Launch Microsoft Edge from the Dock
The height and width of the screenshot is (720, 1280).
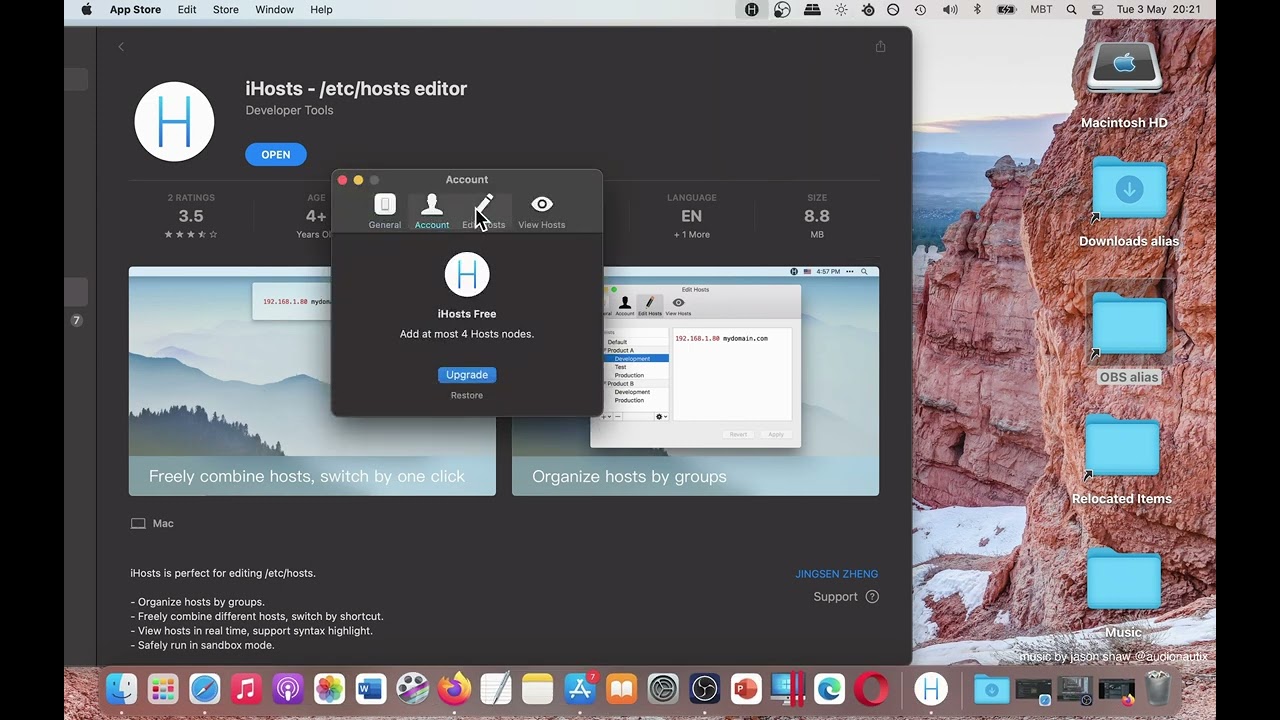coord(829,688)
